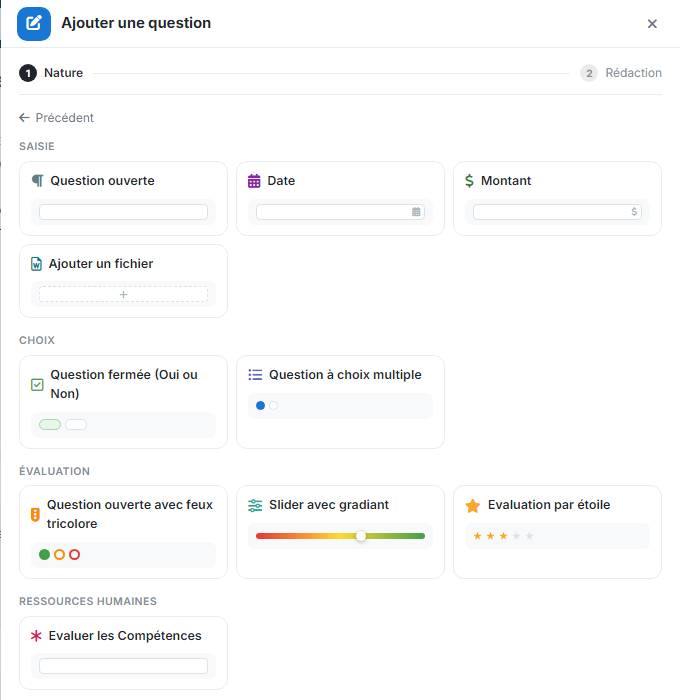Select the Slider avec gradiant card

tap(340, 532)
